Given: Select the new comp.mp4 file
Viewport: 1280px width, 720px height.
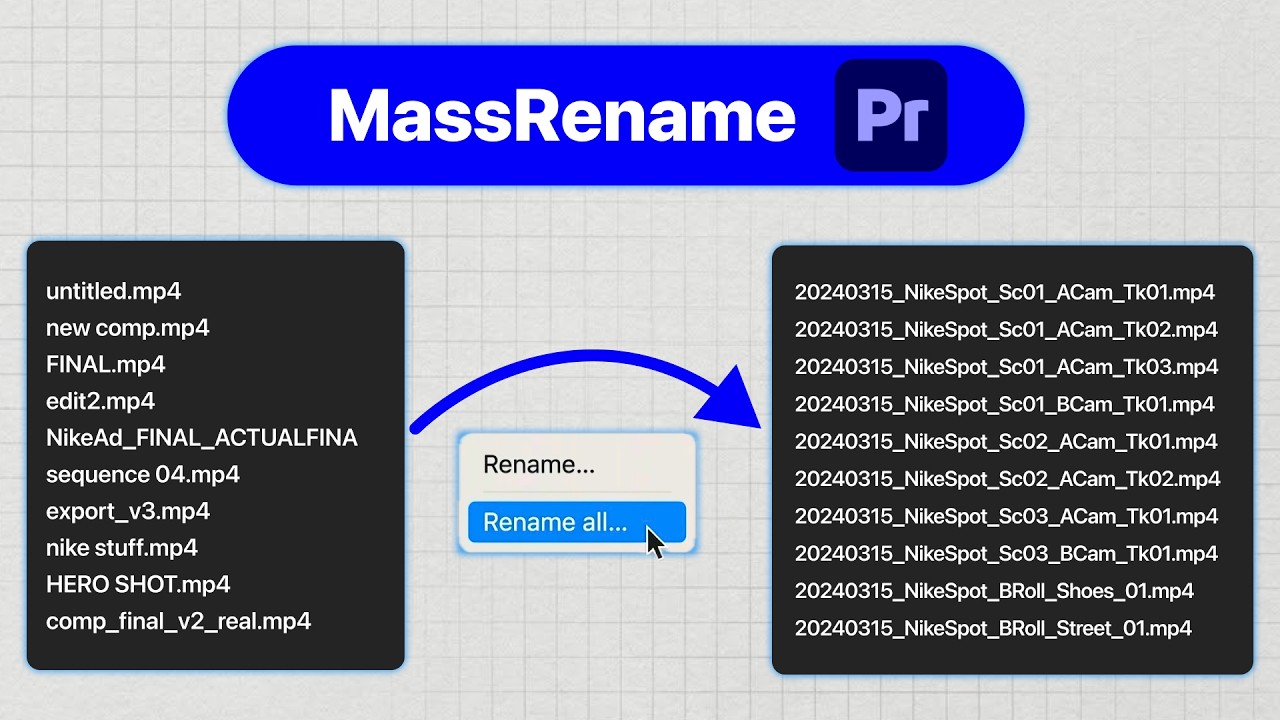Looking at the screenshot, I should [x=127, y=328].
